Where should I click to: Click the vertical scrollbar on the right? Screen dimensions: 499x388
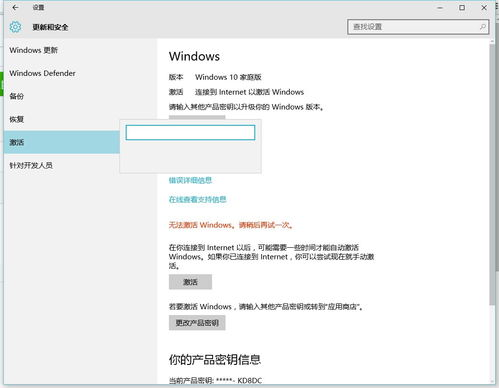[492, 173]
